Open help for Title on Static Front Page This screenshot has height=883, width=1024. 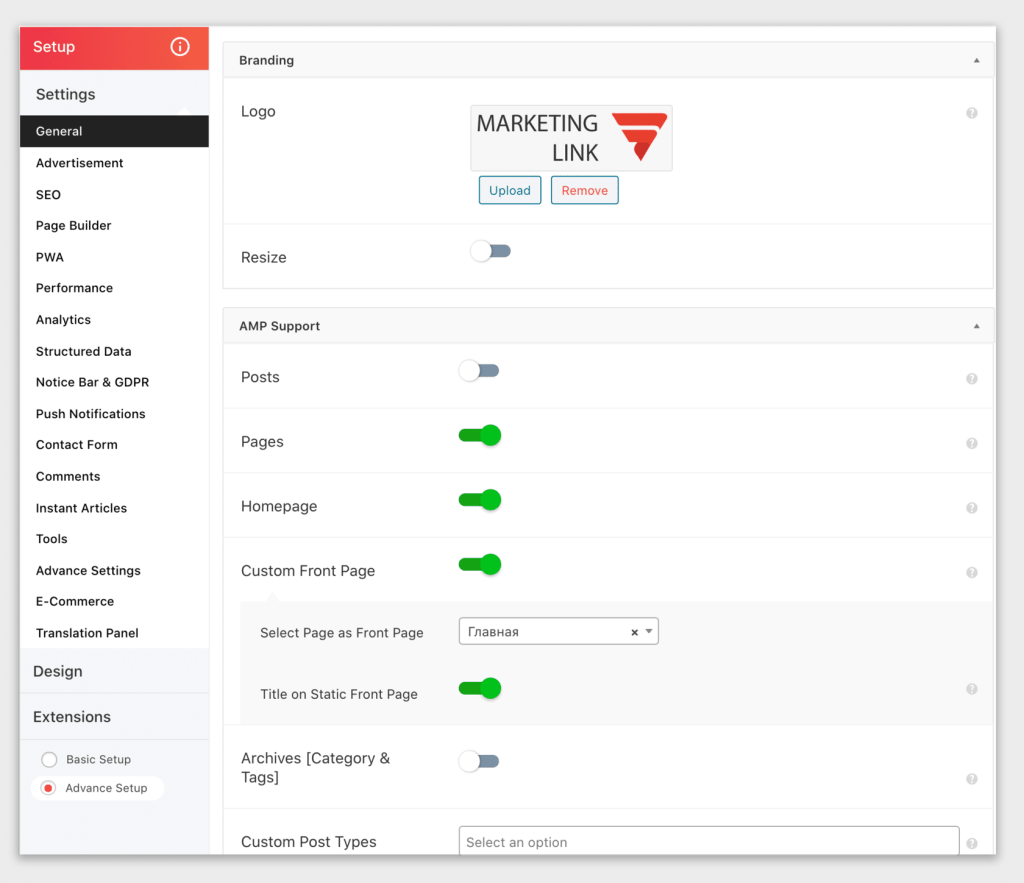point(971,689)
